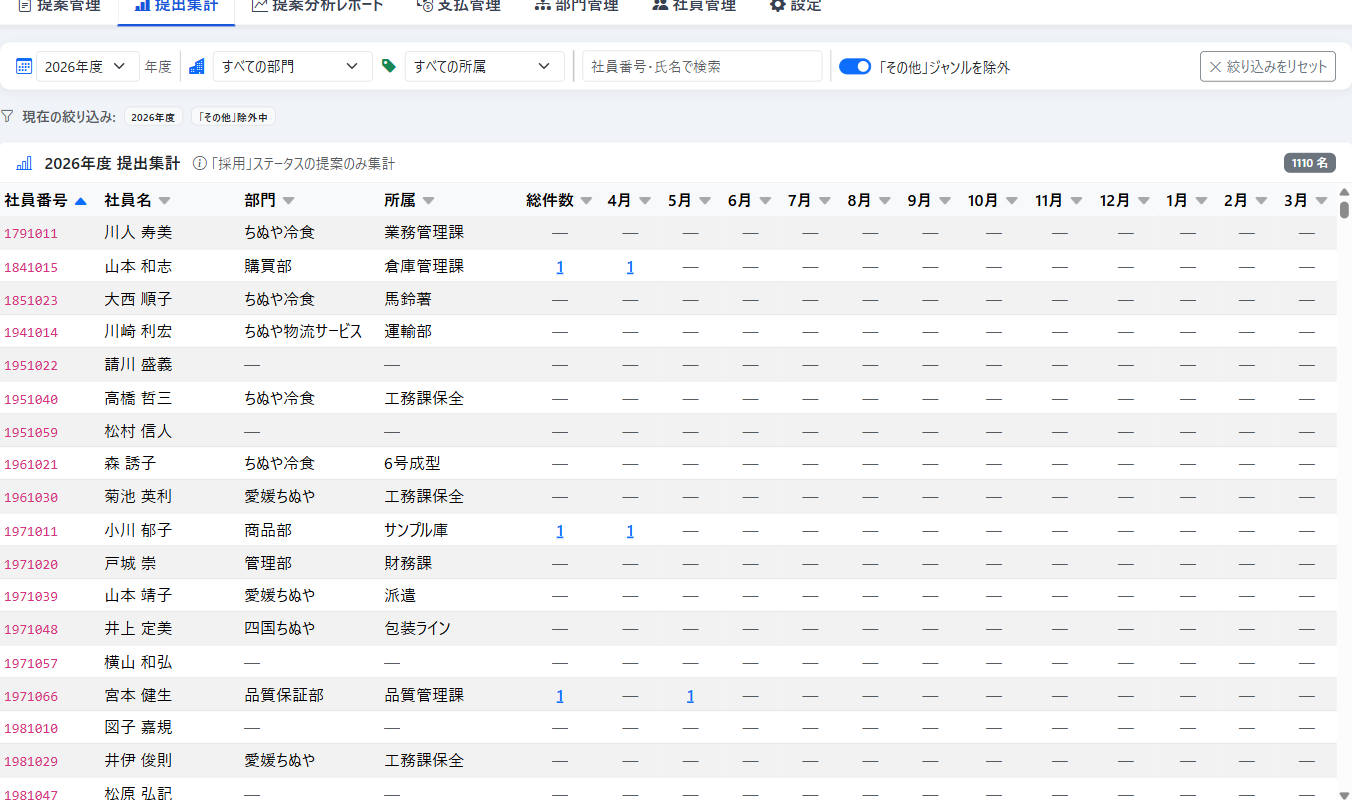Click employee number 1791011
This screenshot has width=1352, height=800.
click(31, 234)
